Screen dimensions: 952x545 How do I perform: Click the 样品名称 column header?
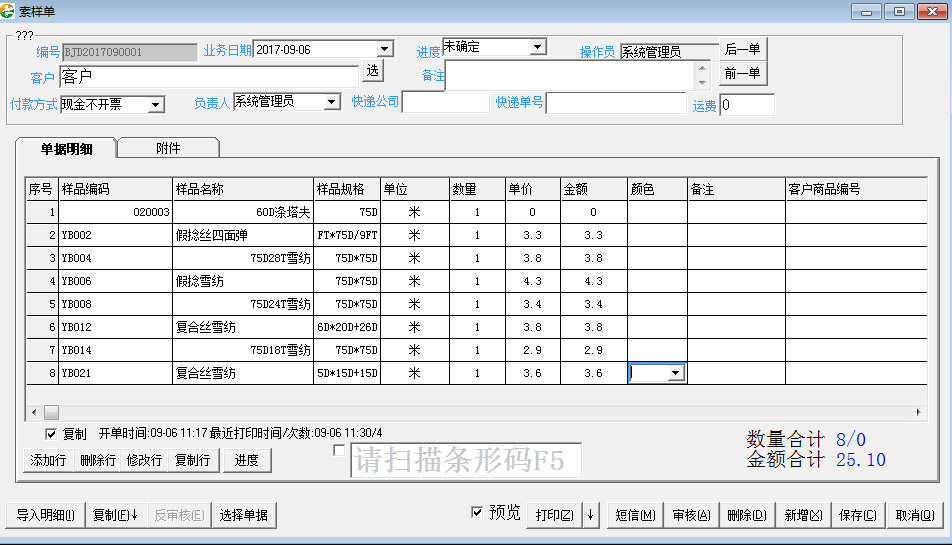coord(243,189)
